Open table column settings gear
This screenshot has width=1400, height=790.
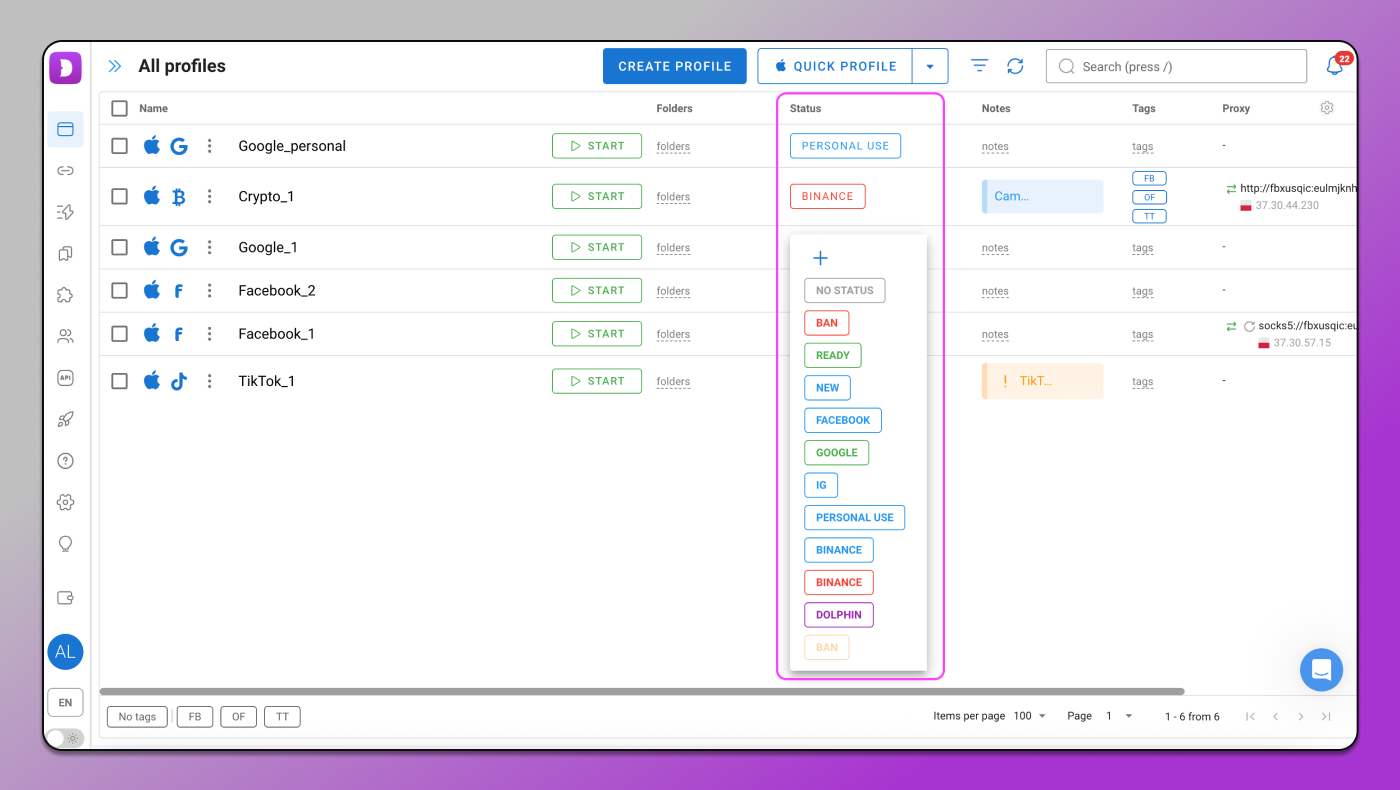point(1327,108)
